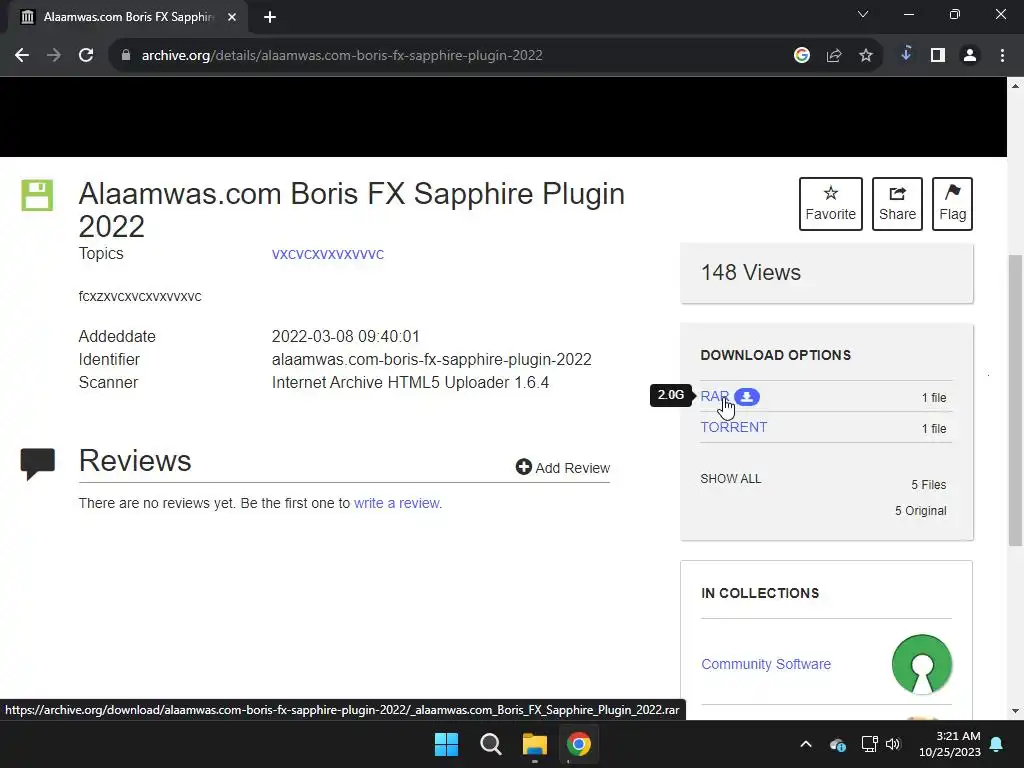Viewport: 1024px width, 768px height.
Task: Click the description text fcxzxvcxvcxvxvvxvc
Action: click(140, 296)
